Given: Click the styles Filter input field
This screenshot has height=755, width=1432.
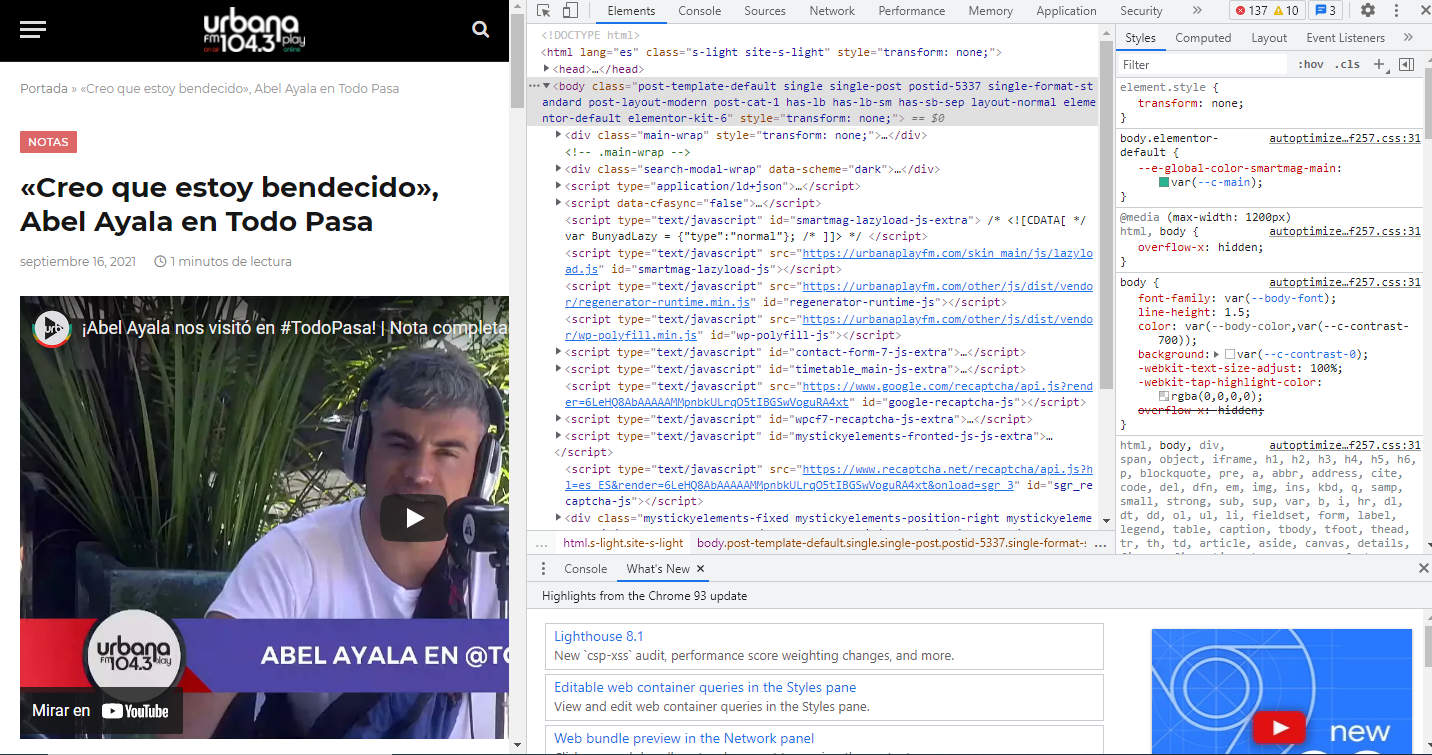Looking at the screenshot, I should (x=1200, y=64).
